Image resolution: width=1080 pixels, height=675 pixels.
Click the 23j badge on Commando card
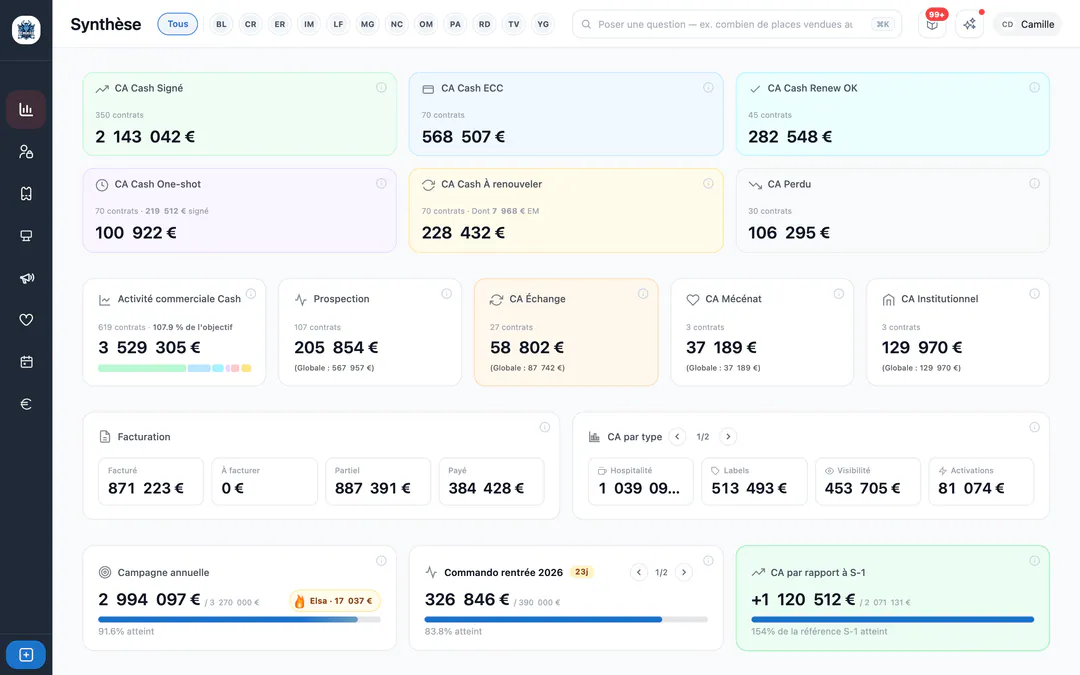click(x=581, y=572)
